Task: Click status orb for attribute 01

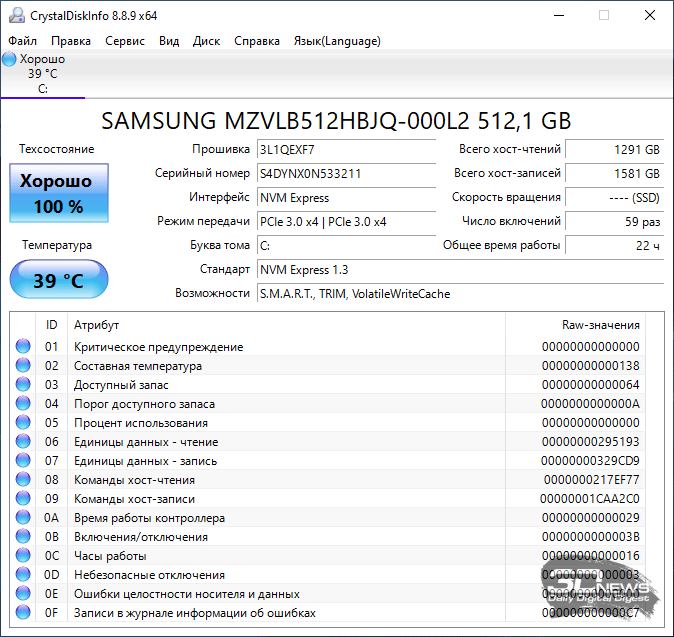Action: [x=23, y=346]
